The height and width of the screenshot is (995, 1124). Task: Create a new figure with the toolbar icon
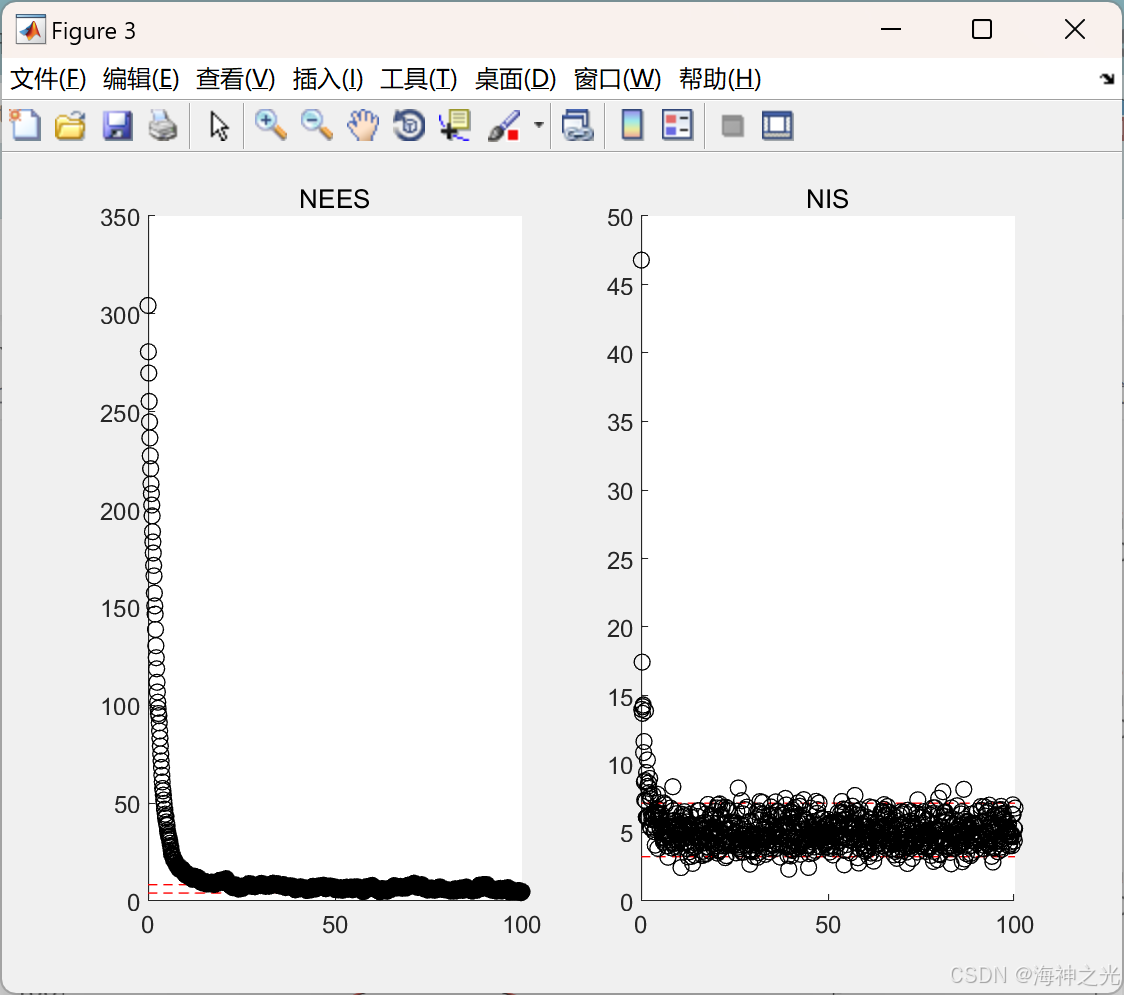[26, 125]
